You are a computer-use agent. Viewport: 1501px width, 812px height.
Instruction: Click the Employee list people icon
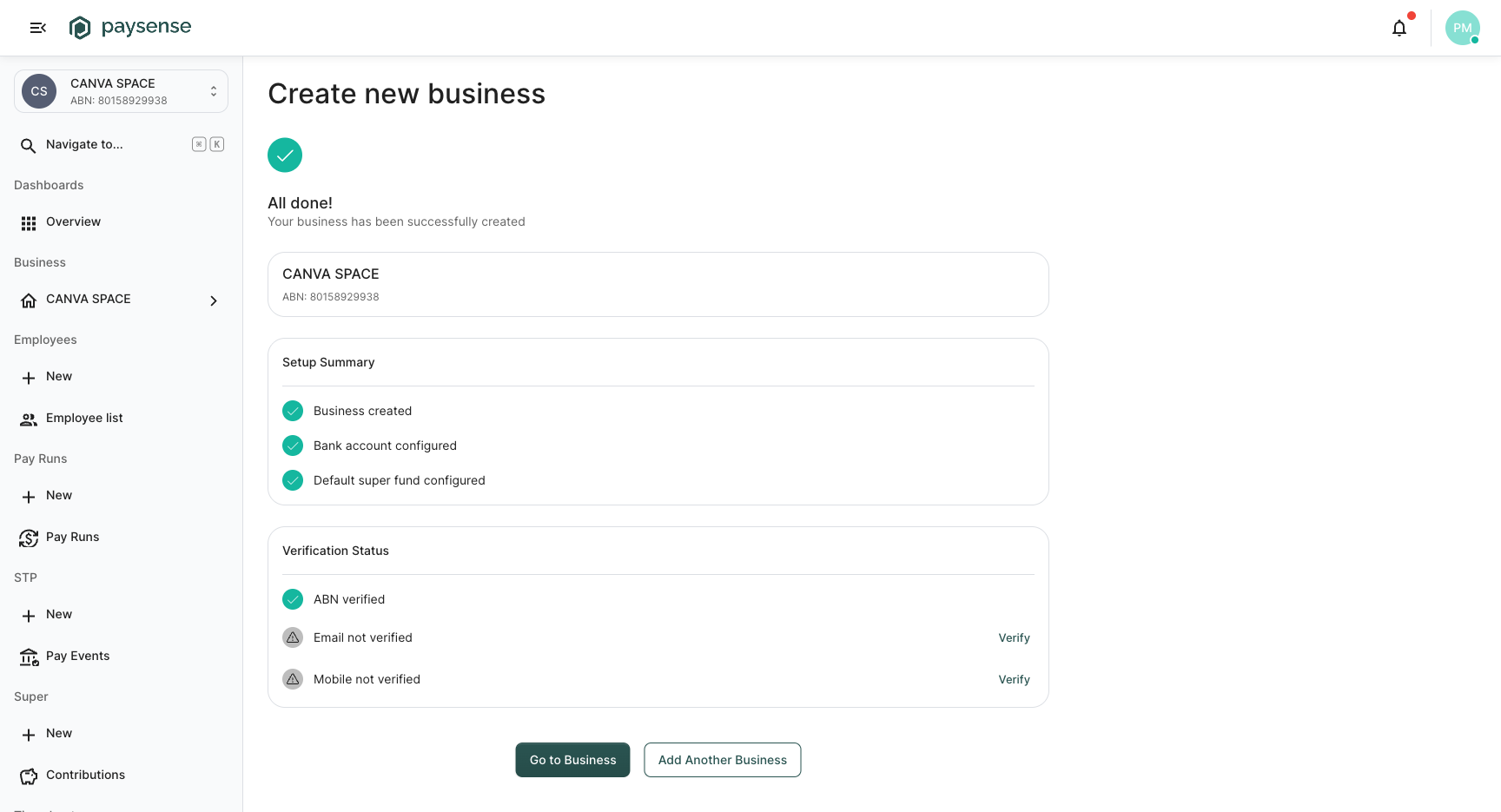29,419
